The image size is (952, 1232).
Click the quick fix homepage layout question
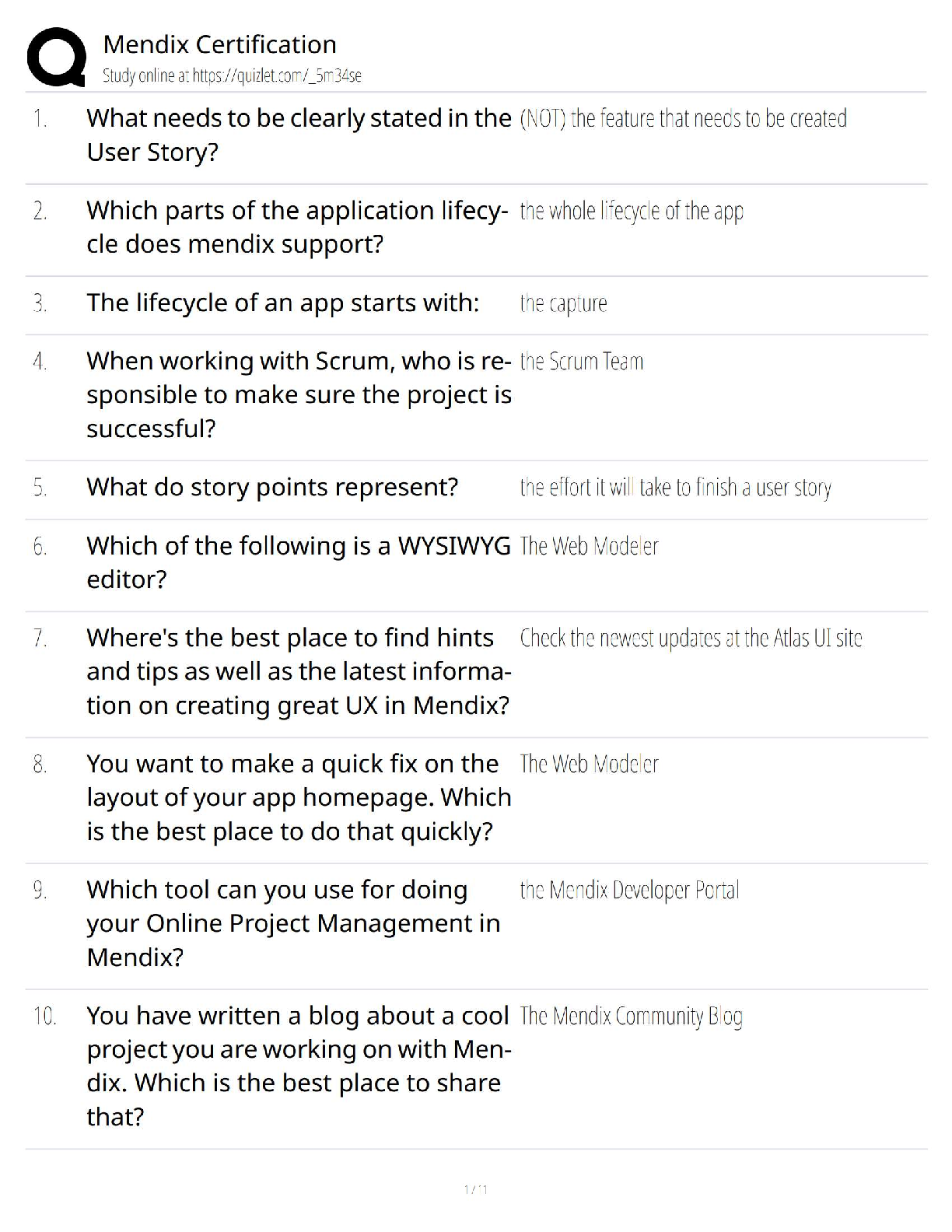(x=299, y=797)
